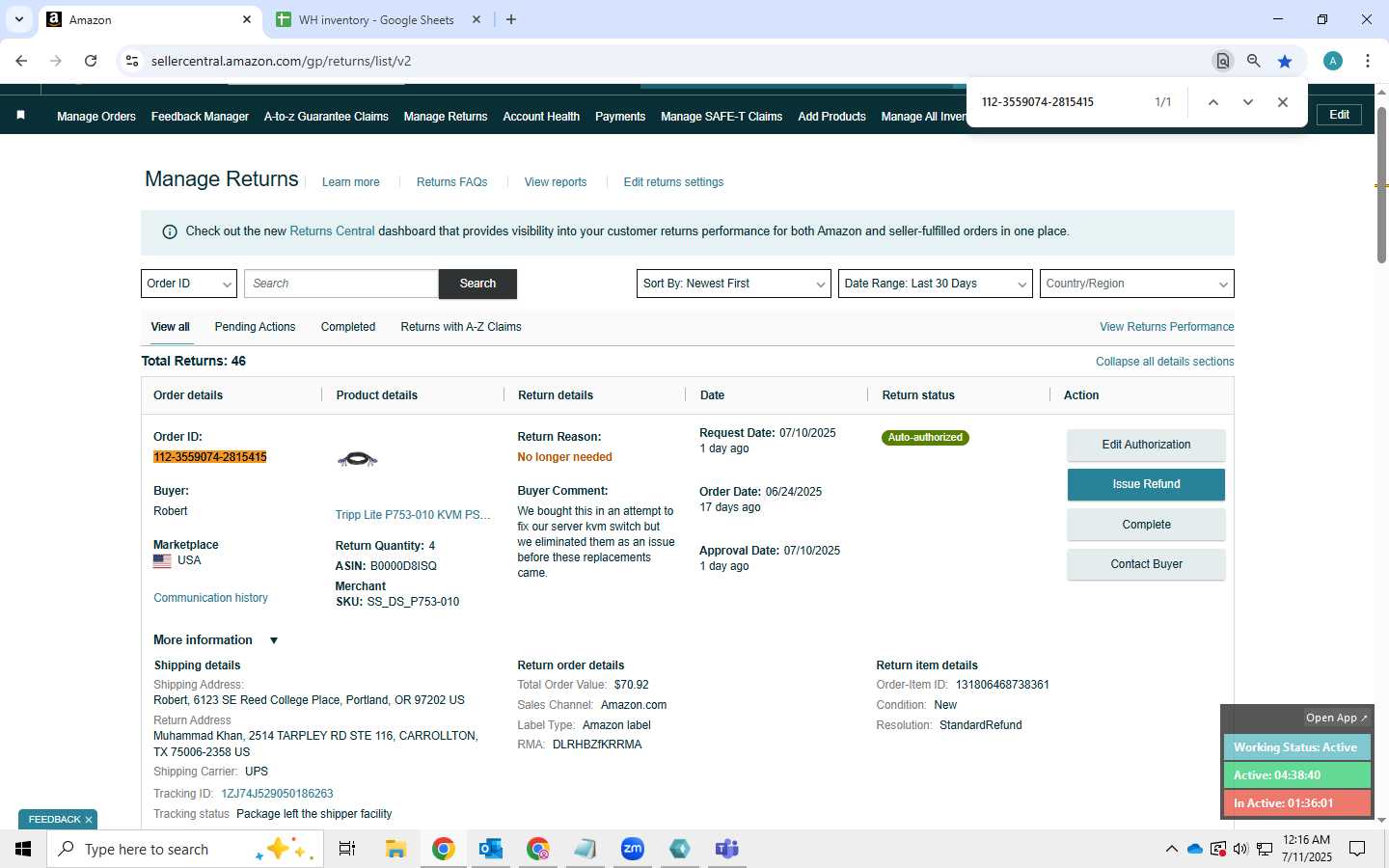Screen dimensions: 1389x868
Task: Open Feedback Manager in navigation bar
Action: click(200, 117)
